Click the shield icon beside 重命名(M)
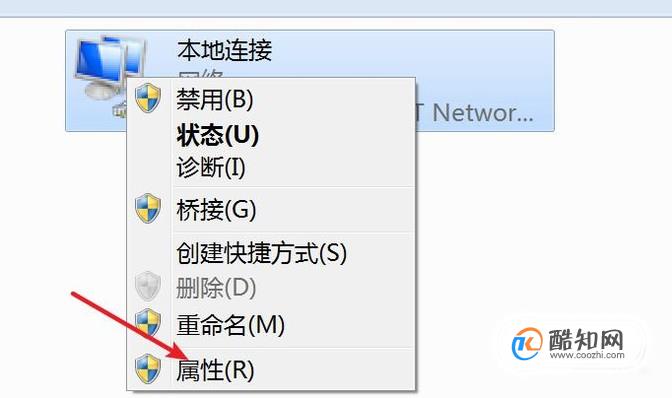Viewport: 672px width, 398px height. 148,323
